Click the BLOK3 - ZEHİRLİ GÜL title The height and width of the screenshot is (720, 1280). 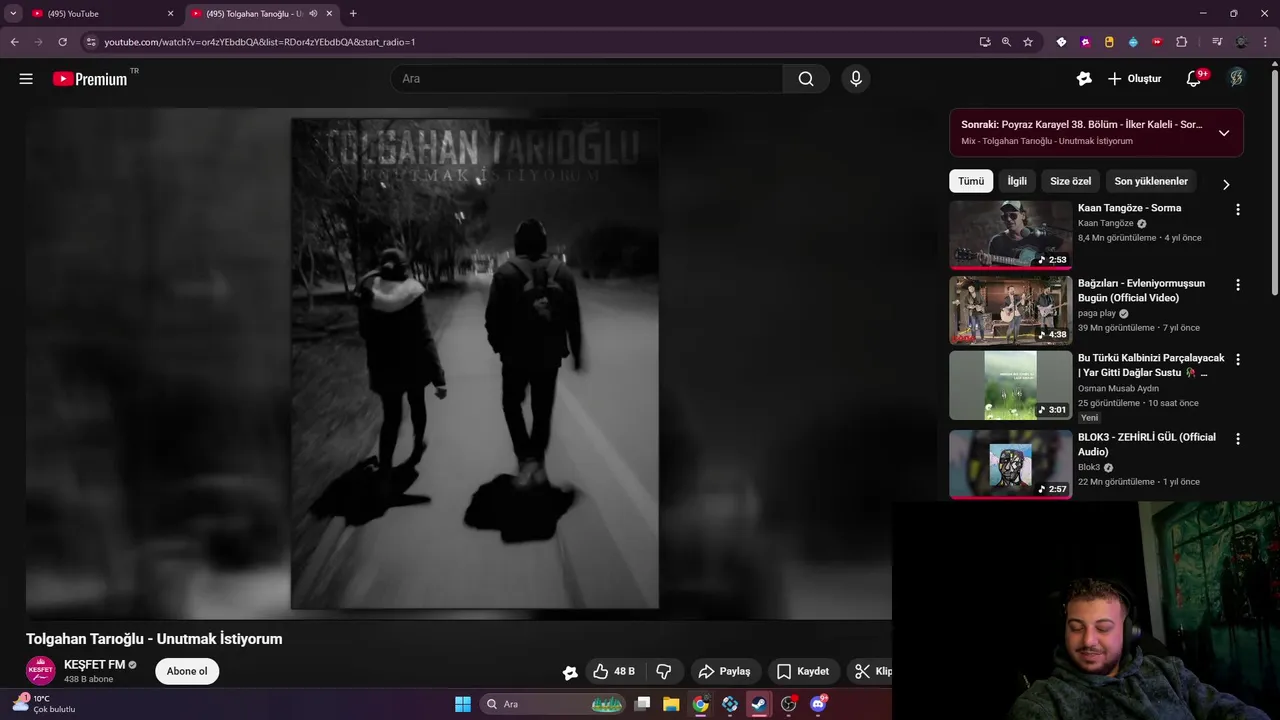(1147, 444)
